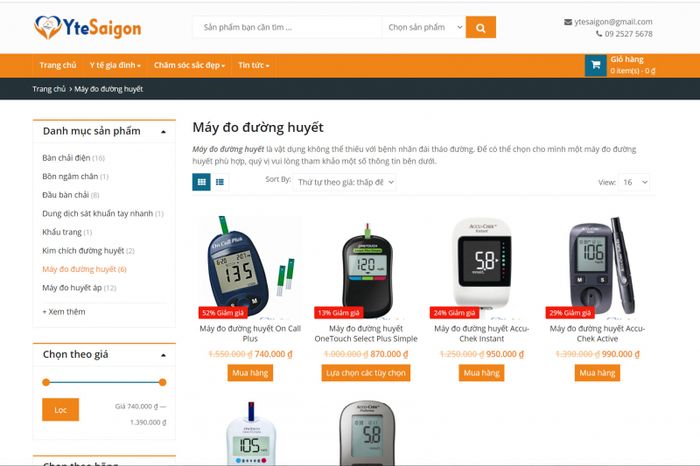Click the email envelope icon

(x=568, y=22)
